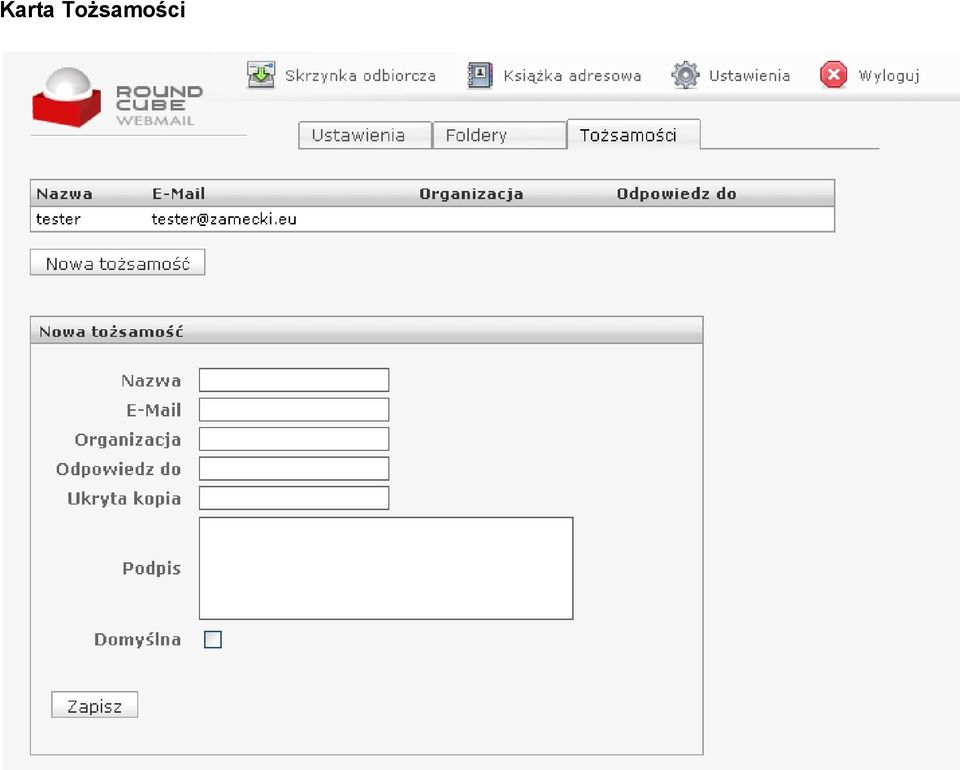This screenshot has height=770, width=960.
Task: Click tester@zamecki.eu in the list
Action: coord(224,219)
